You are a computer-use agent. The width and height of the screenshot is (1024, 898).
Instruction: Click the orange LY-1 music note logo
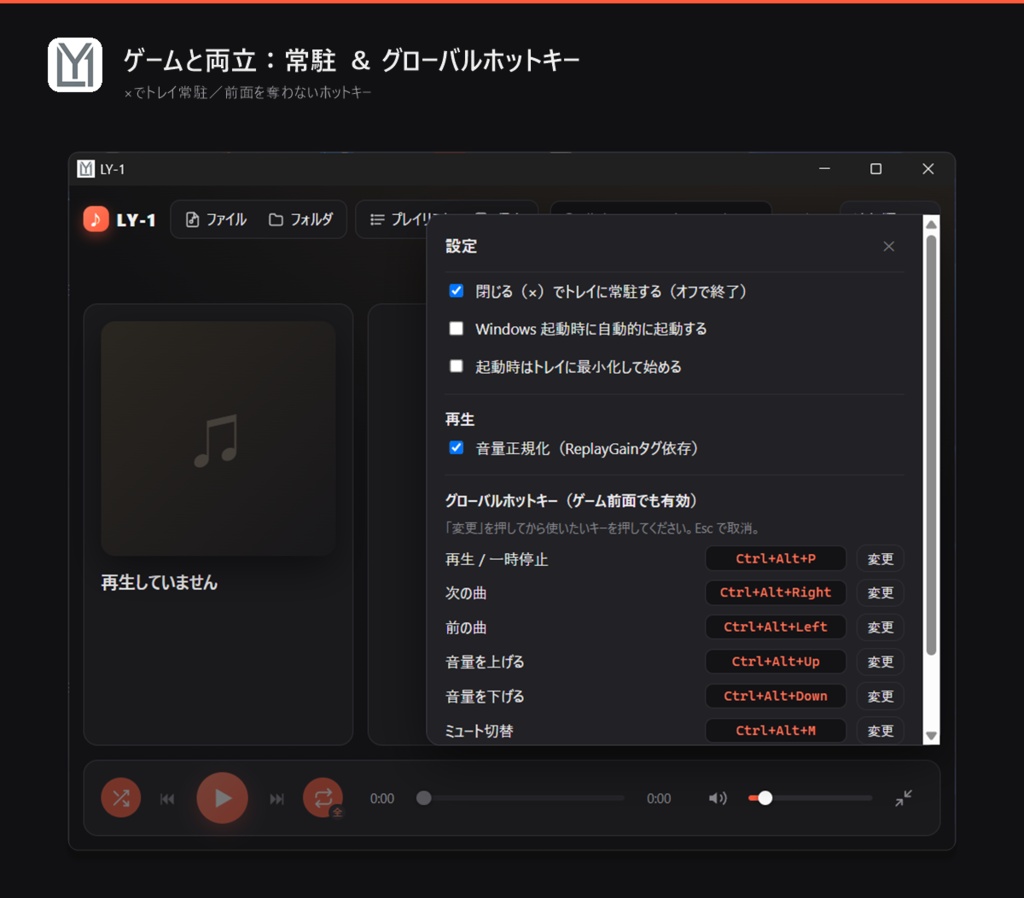(x=95, y=219)
